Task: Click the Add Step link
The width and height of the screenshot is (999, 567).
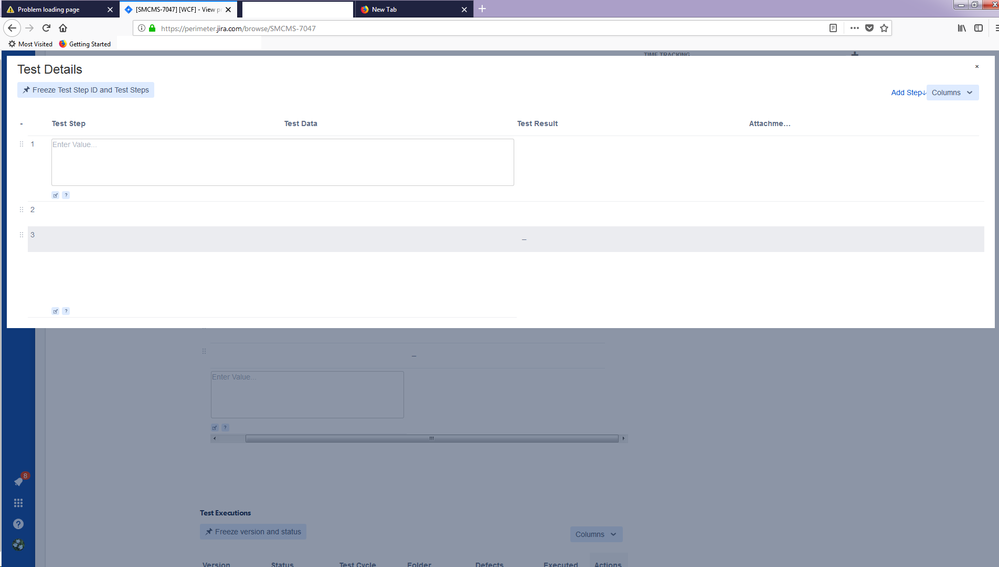Action: pos(908,92)
